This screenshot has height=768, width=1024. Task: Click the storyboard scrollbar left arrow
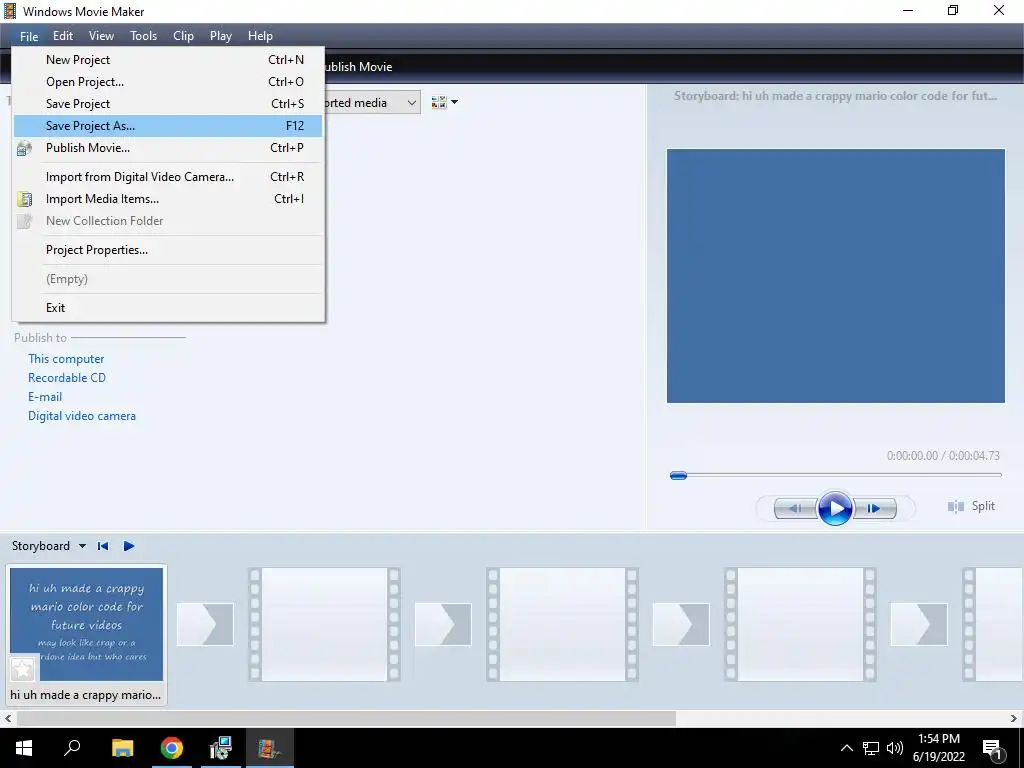8,718
